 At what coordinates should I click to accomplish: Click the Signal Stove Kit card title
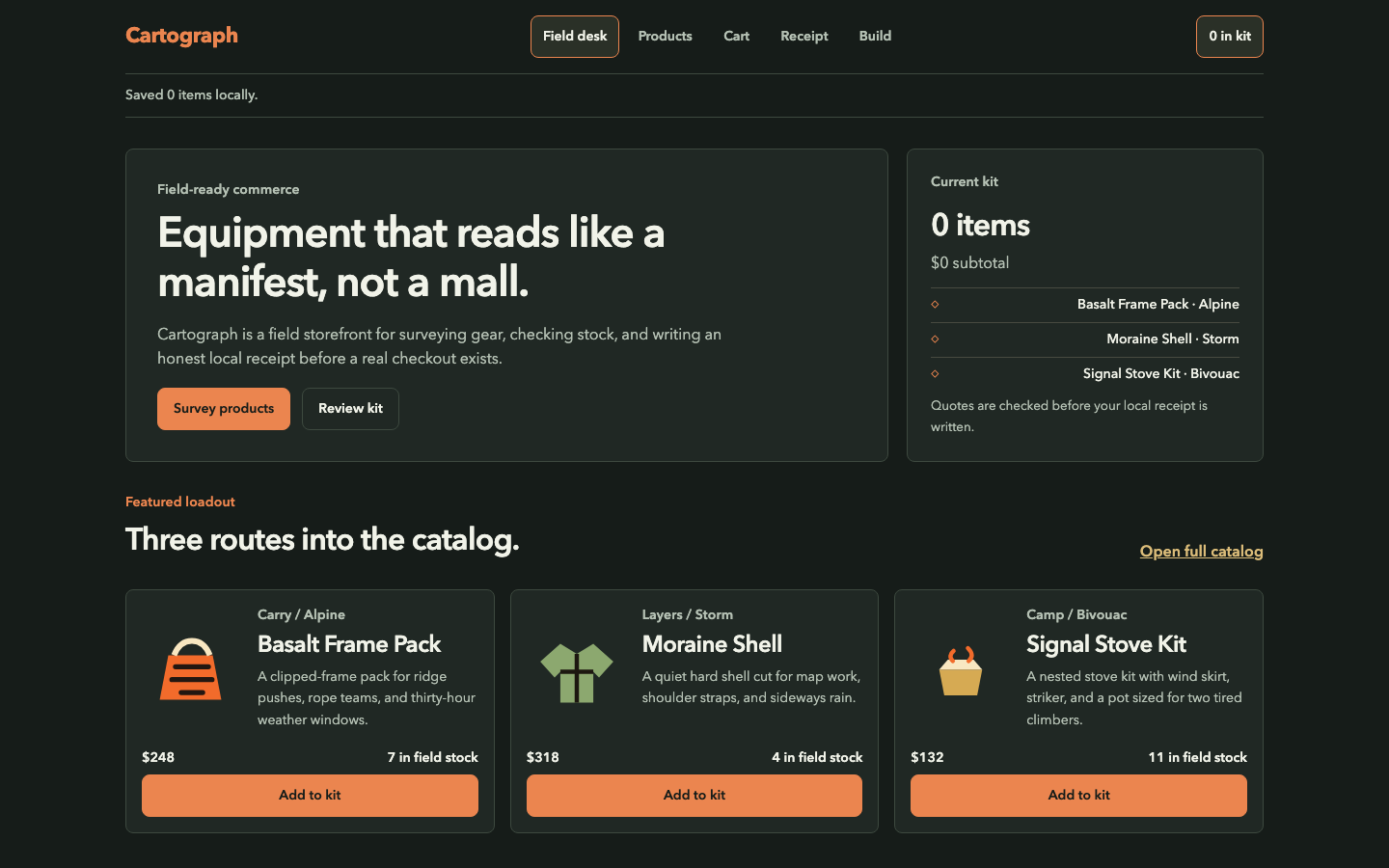click(1106, 644)
